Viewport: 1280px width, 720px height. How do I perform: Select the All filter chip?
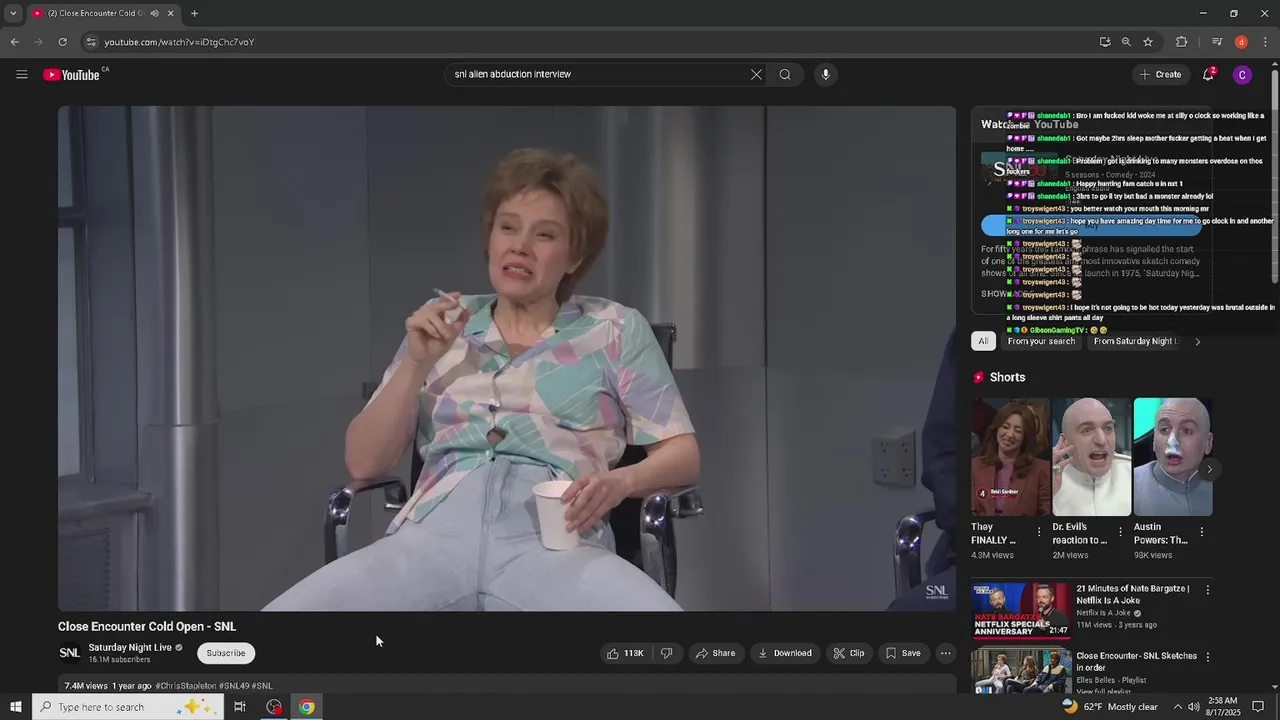click(x=983, y=342)
